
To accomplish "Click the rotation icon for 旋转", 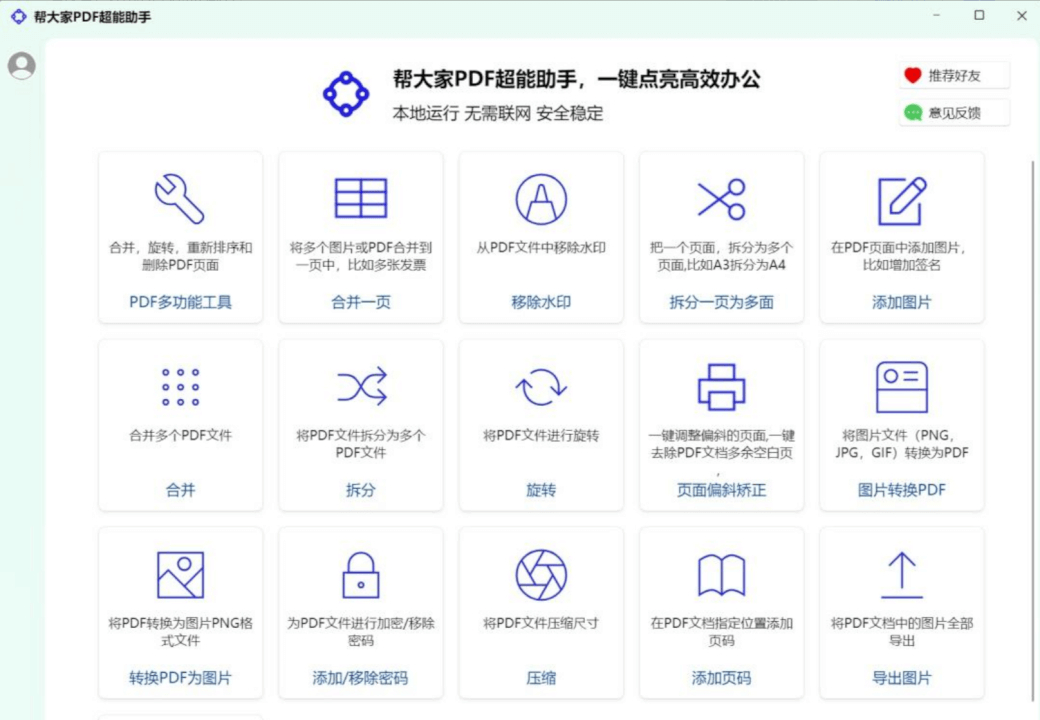I will 540,385.
